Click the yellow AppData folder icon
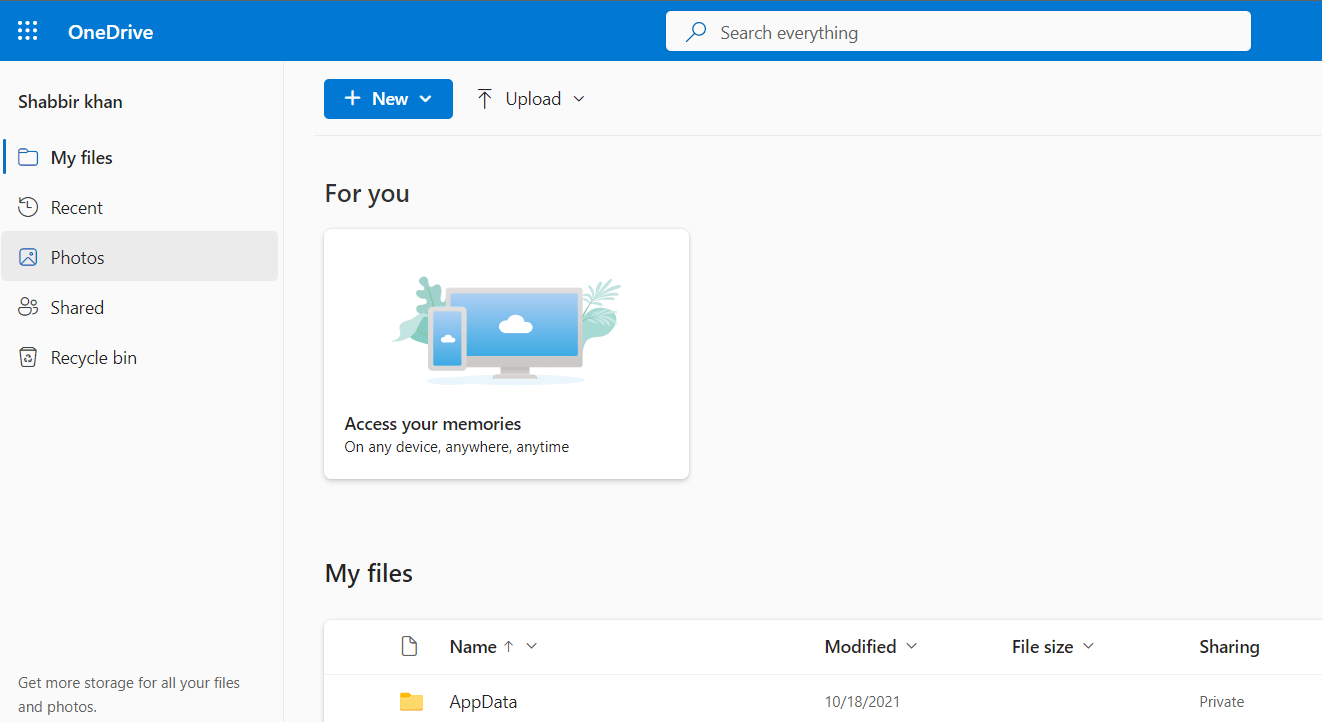Image resolution: width=1322 pixels, height=722 pixels. [411, 701]
